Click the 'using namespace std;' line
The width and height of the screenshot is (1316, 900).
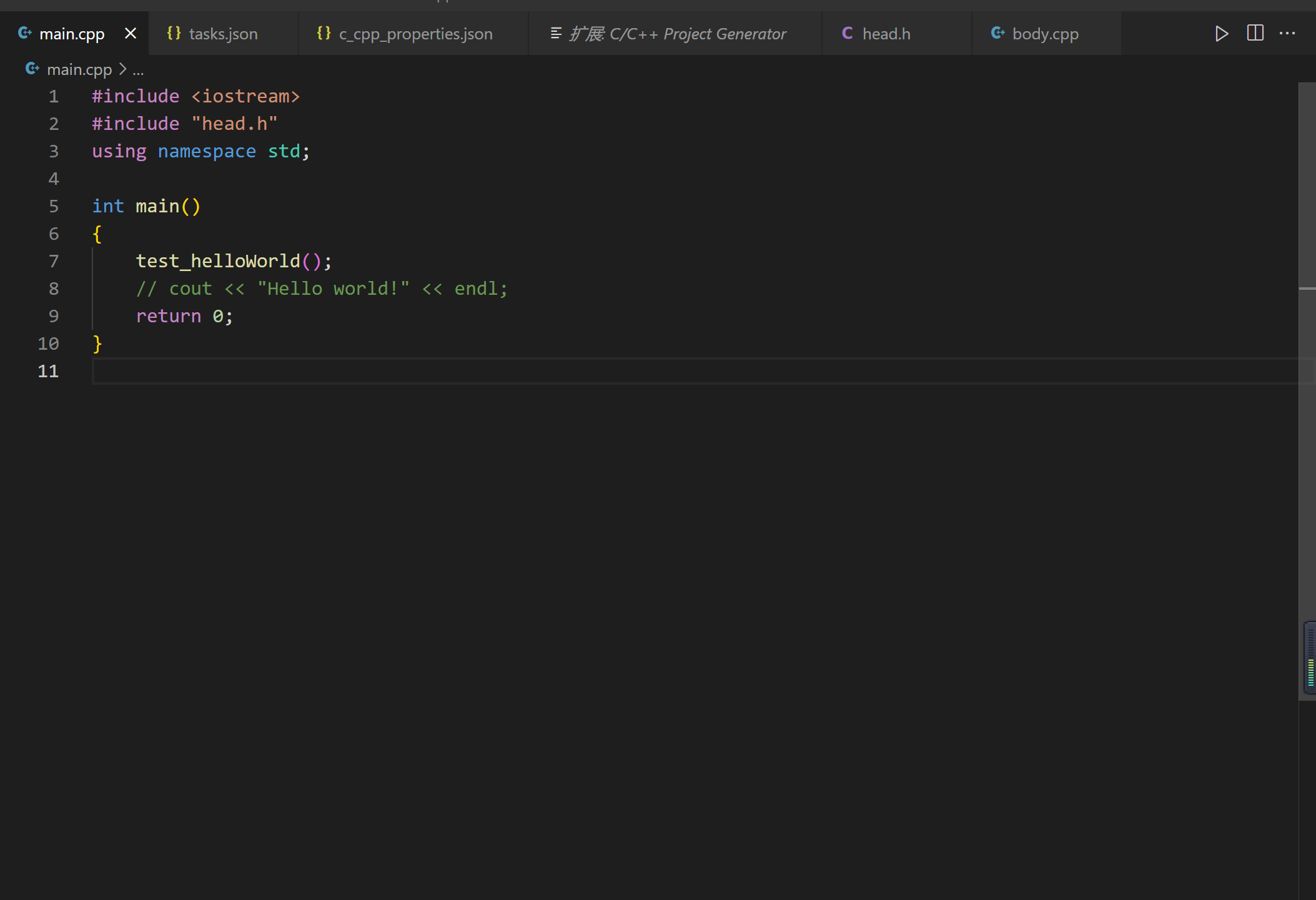[201, 151]
